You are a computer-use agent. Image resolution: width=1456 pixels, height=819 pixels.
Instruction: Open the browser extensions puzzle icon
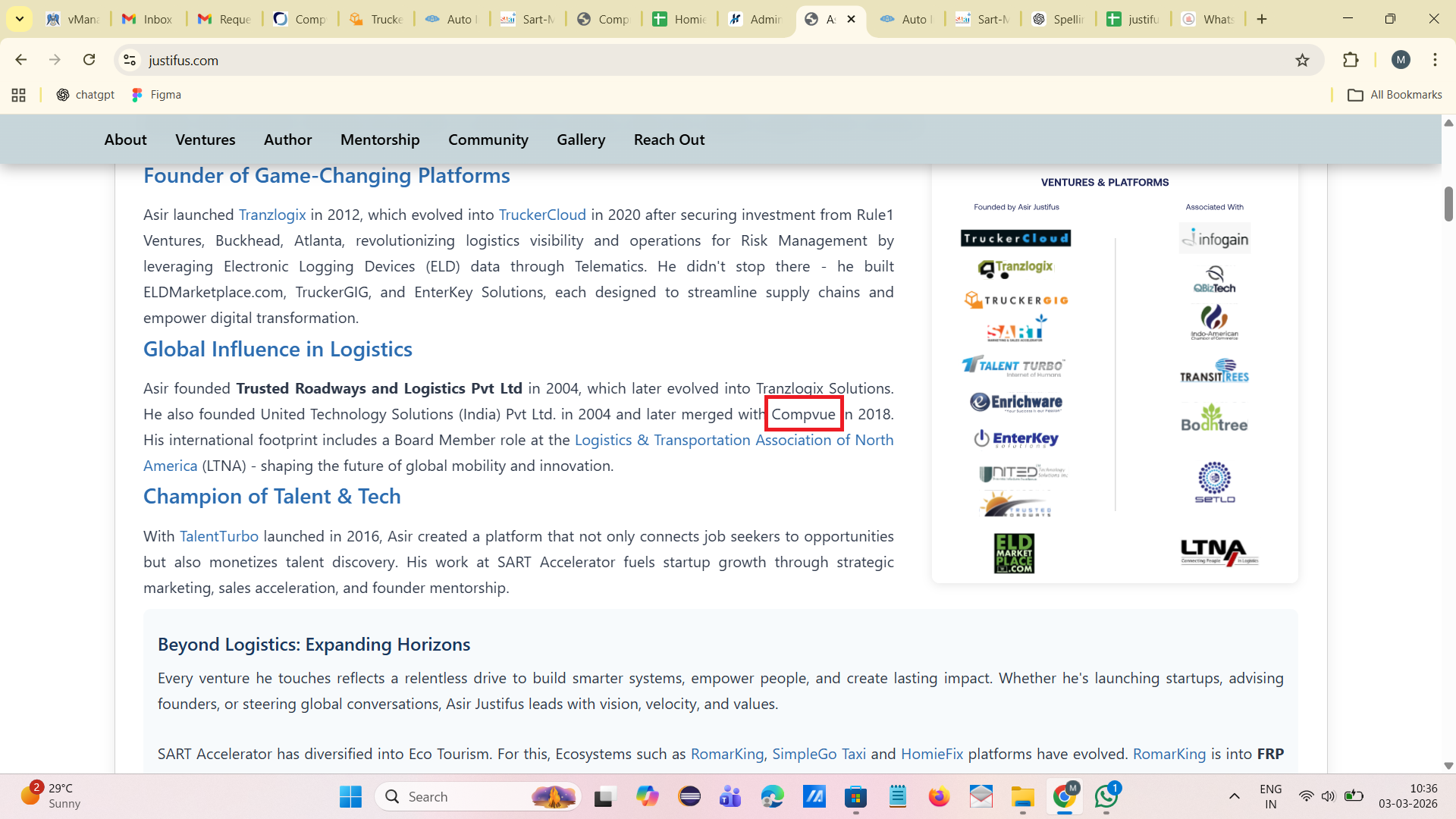tap(1351, 60)
